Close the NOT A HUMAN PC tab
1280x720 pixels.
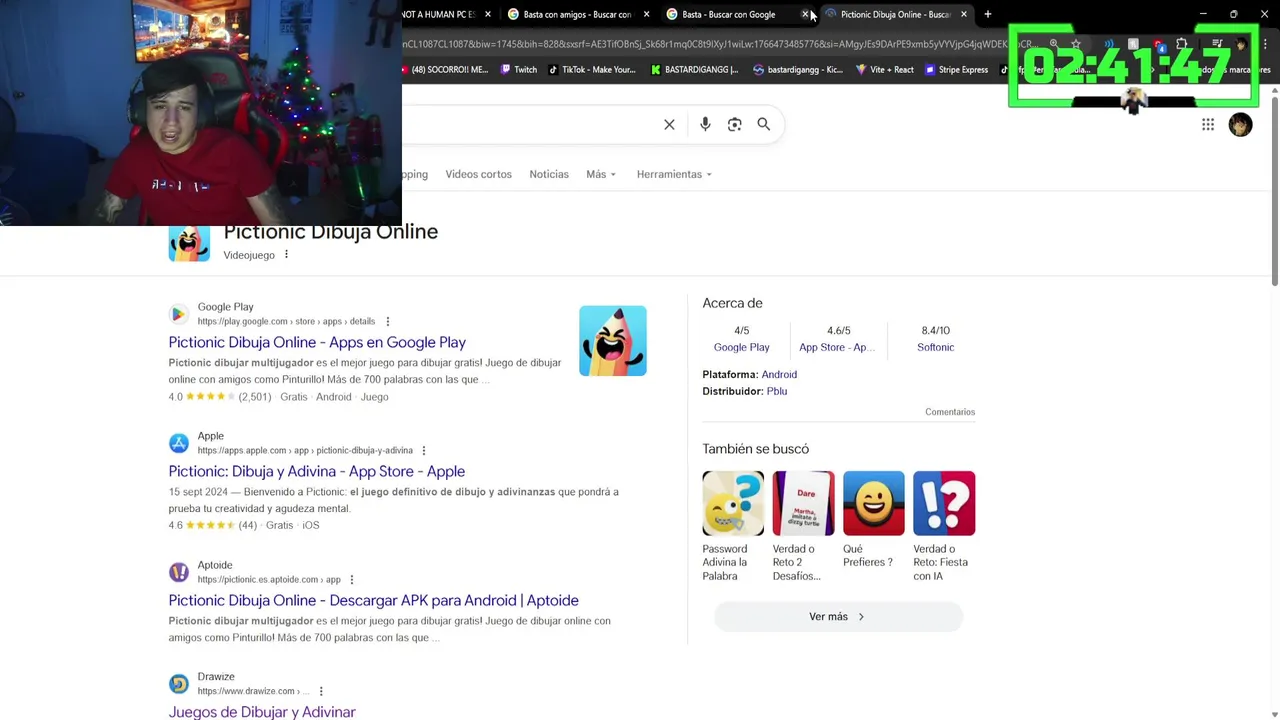tap(488, 14)
